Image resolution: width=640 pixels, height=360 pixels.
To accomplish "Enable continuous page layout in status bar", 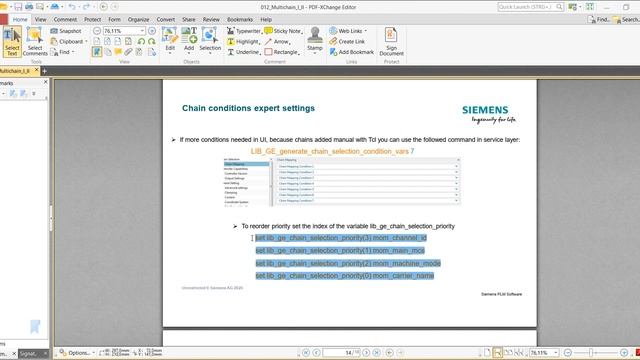I will tap(498, 353).
